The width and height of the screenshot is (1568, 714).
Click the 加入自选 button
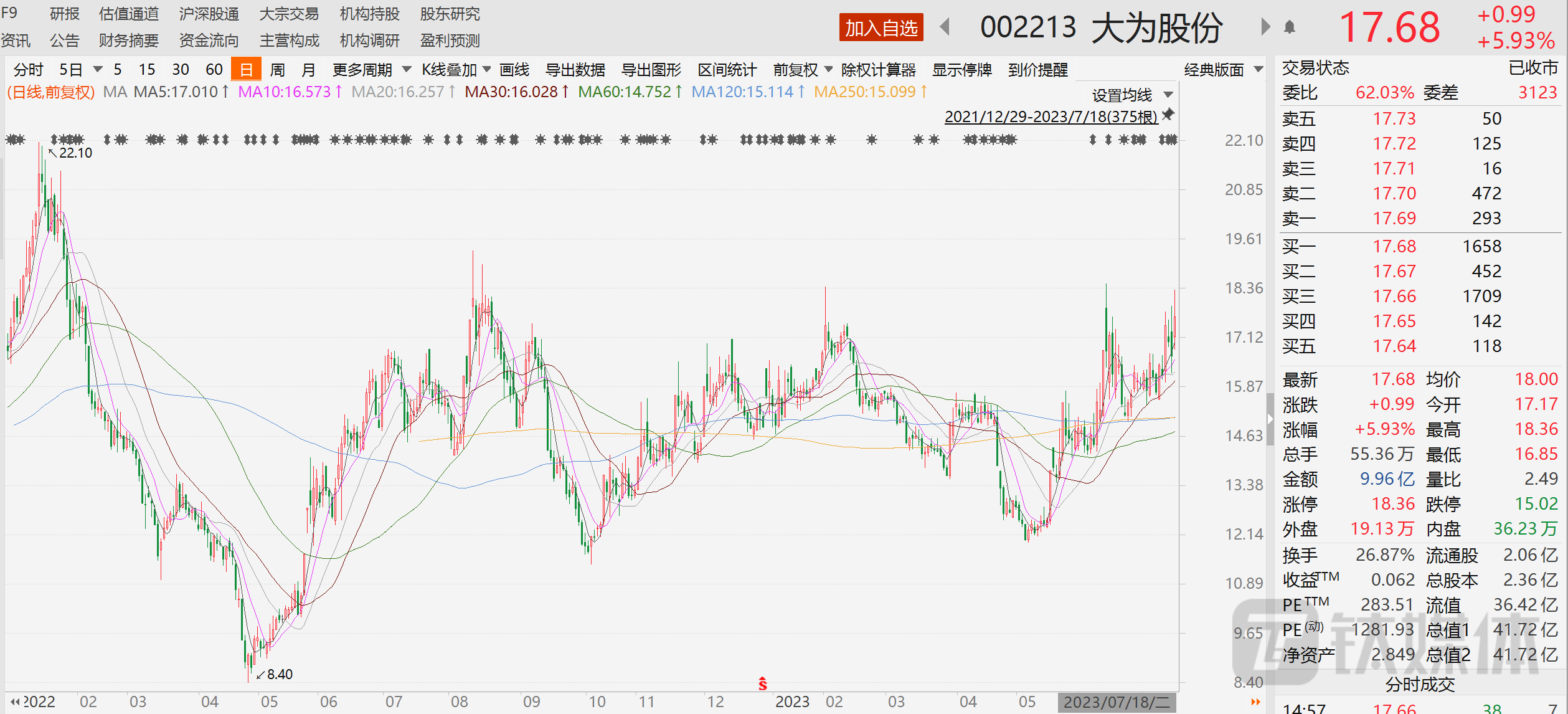click(x=881, y=28)
